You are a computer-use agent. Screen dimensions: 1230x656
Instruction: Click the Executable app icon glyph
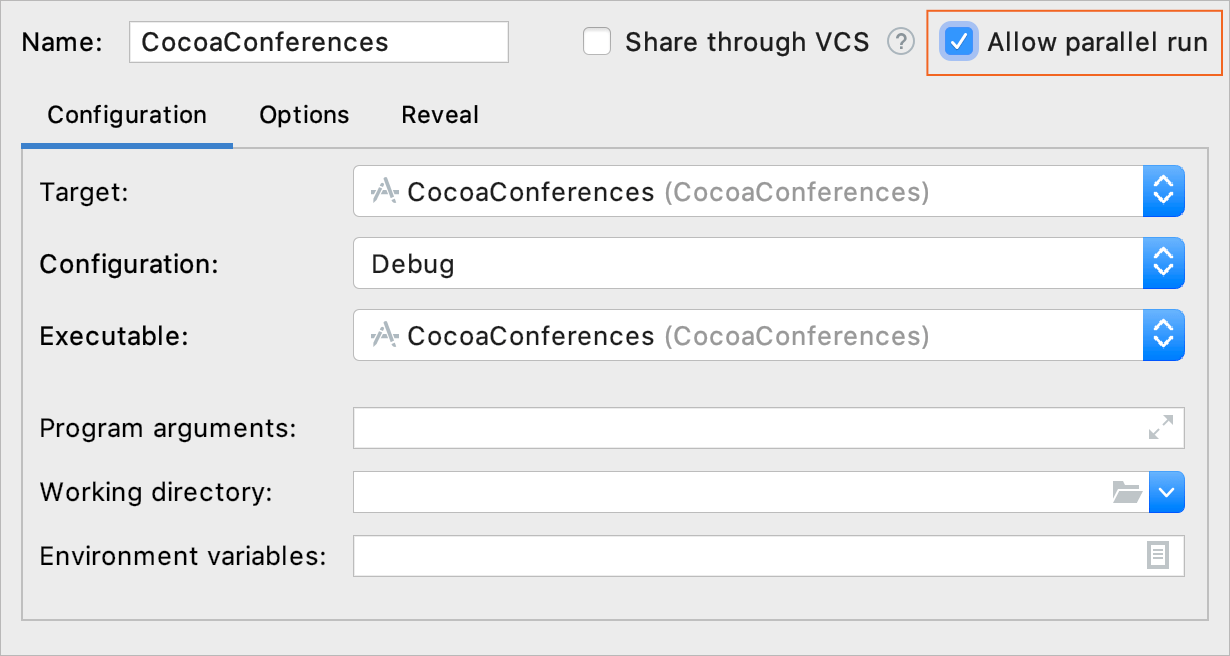coord(385,335)
